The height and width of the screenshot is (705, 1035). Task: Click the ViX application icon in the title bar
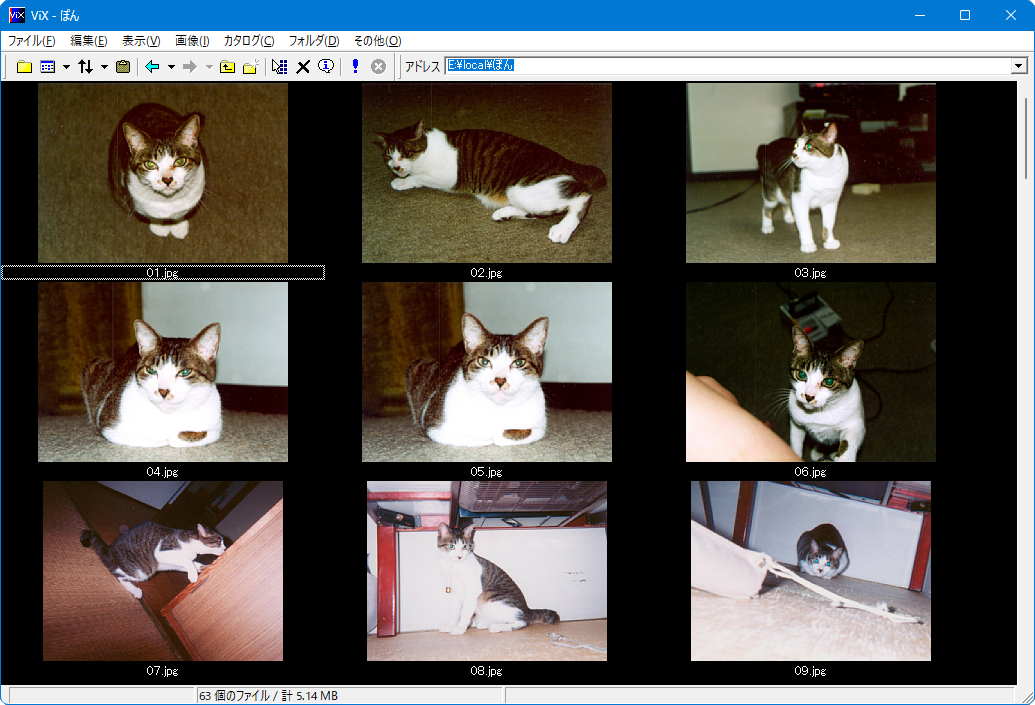tap(17, 15)
